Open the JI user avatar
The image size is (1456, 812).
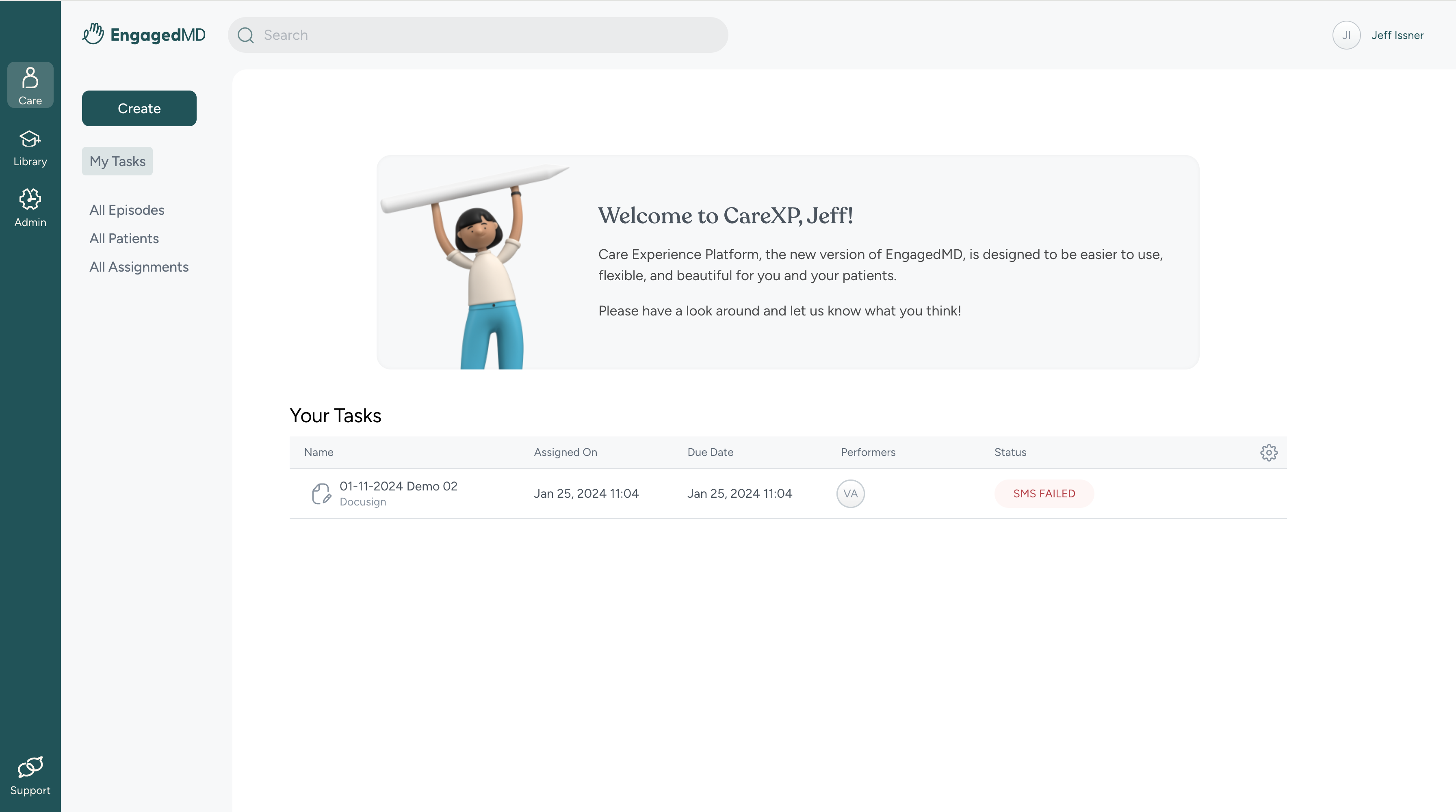pos(1346,35)
